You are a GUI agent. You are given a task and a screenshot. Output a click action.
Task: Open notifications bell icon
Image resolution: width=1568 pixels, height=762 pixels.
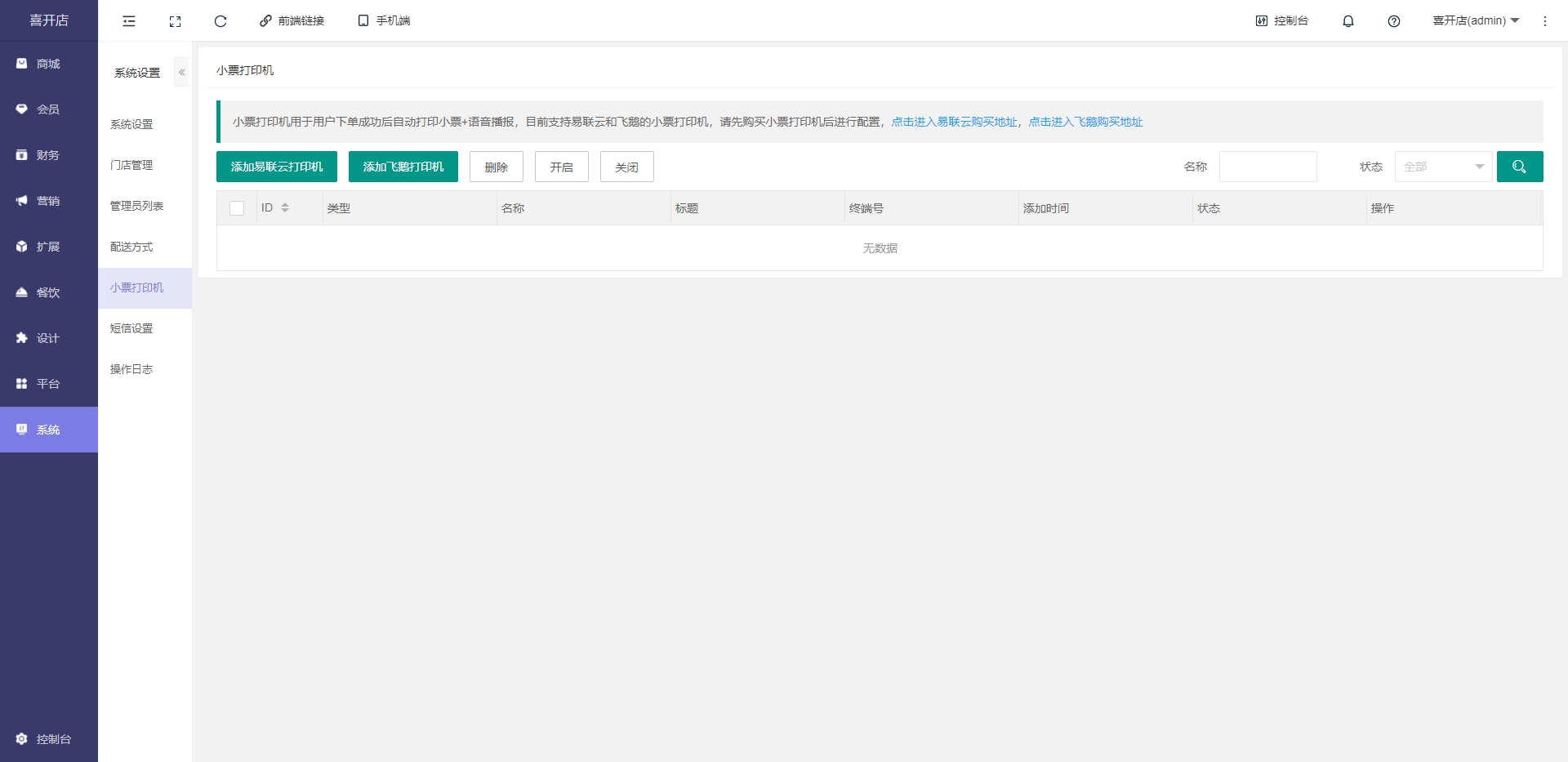[x=1348, y=21]
